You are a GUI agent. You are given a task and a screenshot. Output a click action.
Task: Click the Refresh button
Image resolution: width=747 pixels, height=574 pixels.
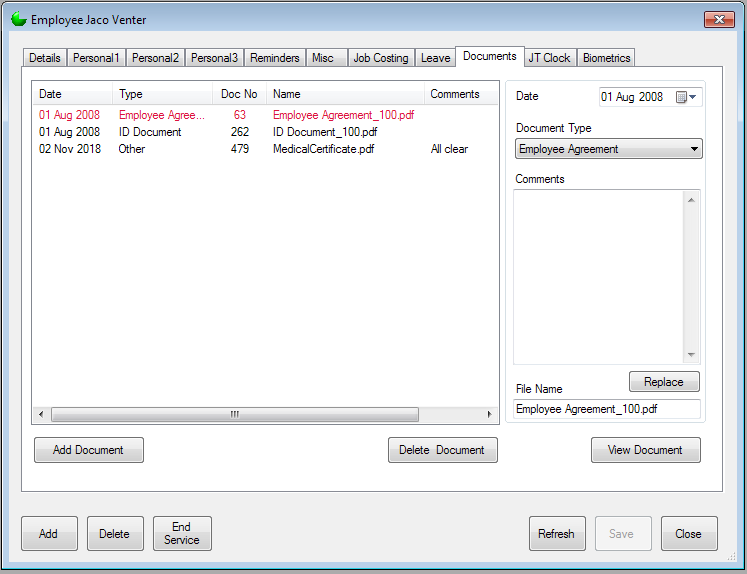[557, 534]
